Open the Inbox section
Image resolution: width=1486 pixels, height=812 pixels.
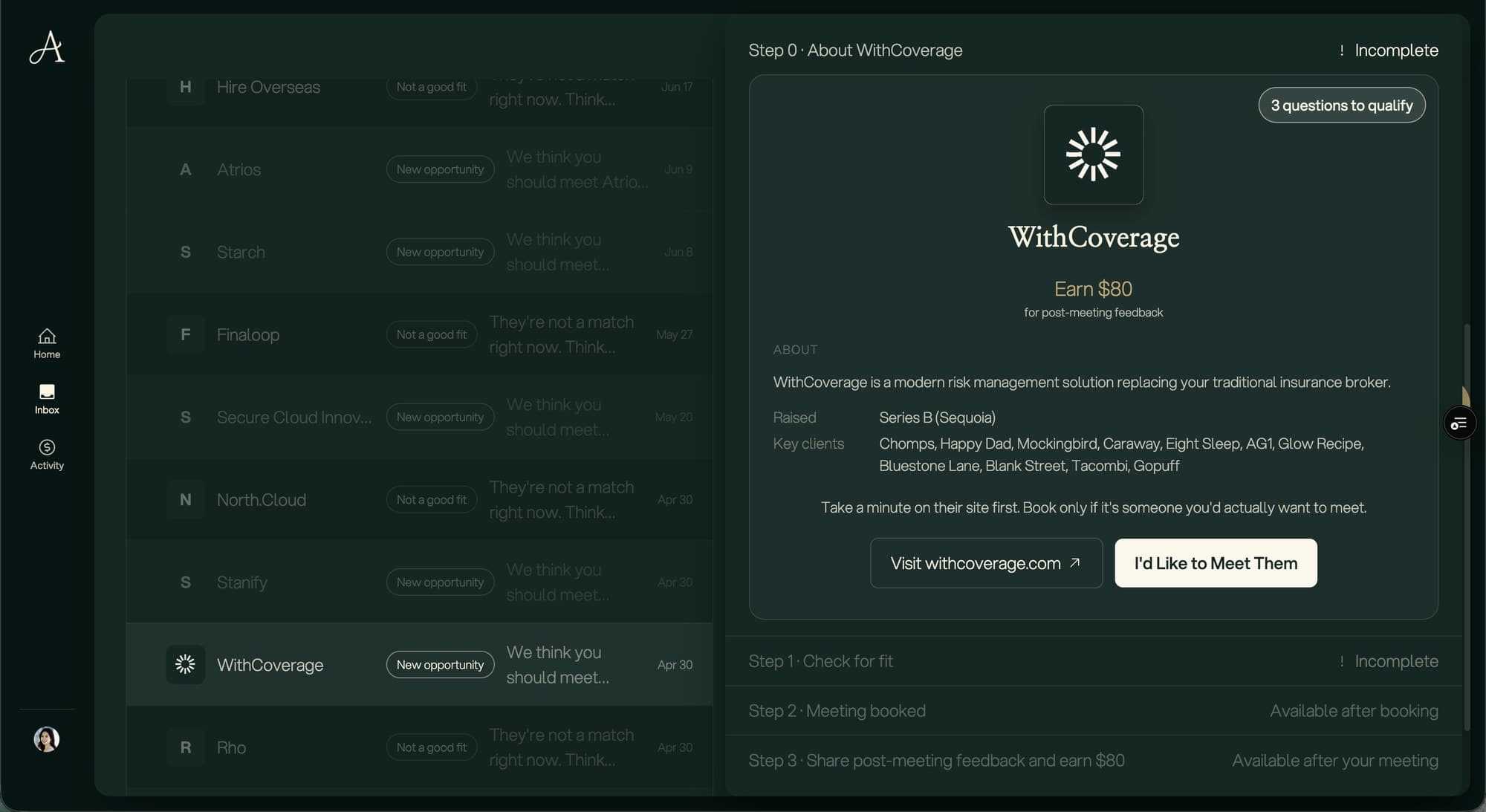47,400
